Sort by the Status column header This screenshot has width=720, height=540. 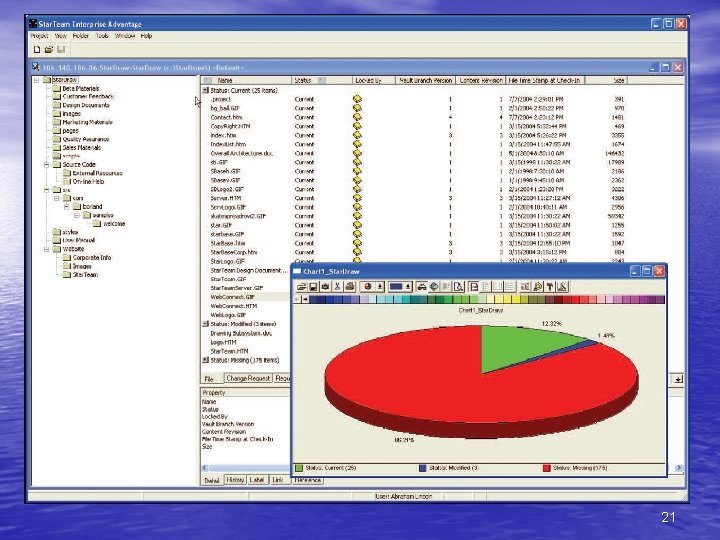(x=321, y=80)
